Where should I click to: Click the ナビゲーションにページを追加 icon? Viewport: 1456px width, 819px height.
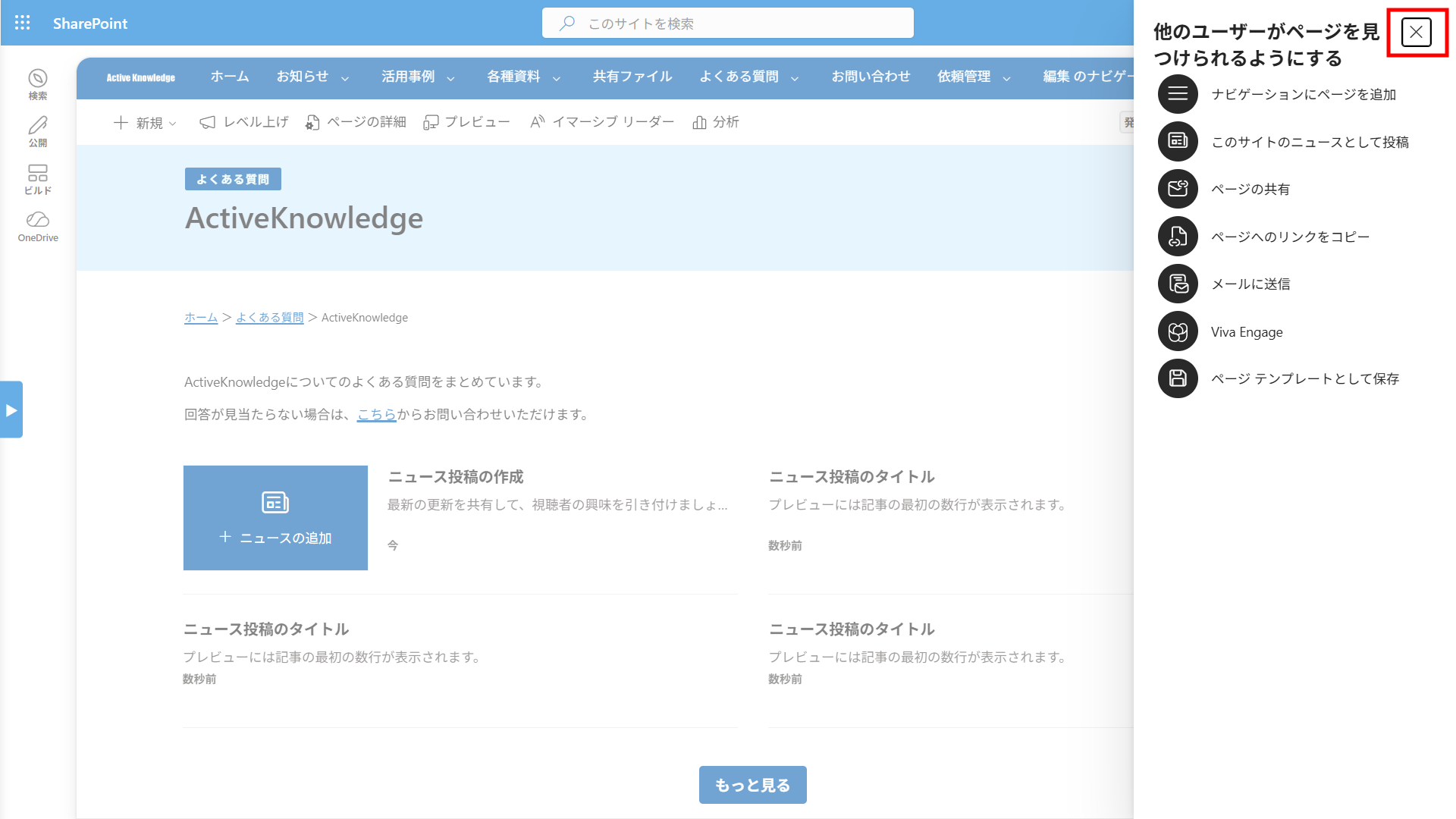[1178, 94]
